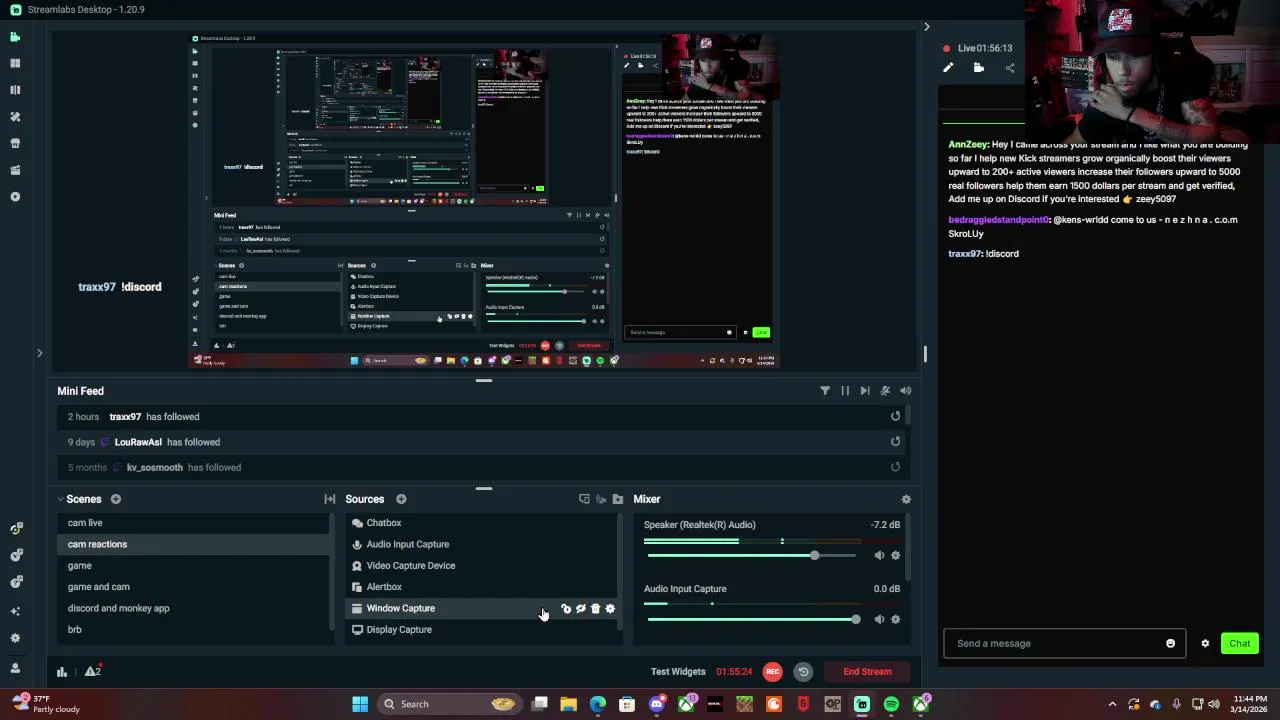Select the 'game' scene
Image resolution: width=1280 pixels, height=720 pixels.
coord(194,566)
